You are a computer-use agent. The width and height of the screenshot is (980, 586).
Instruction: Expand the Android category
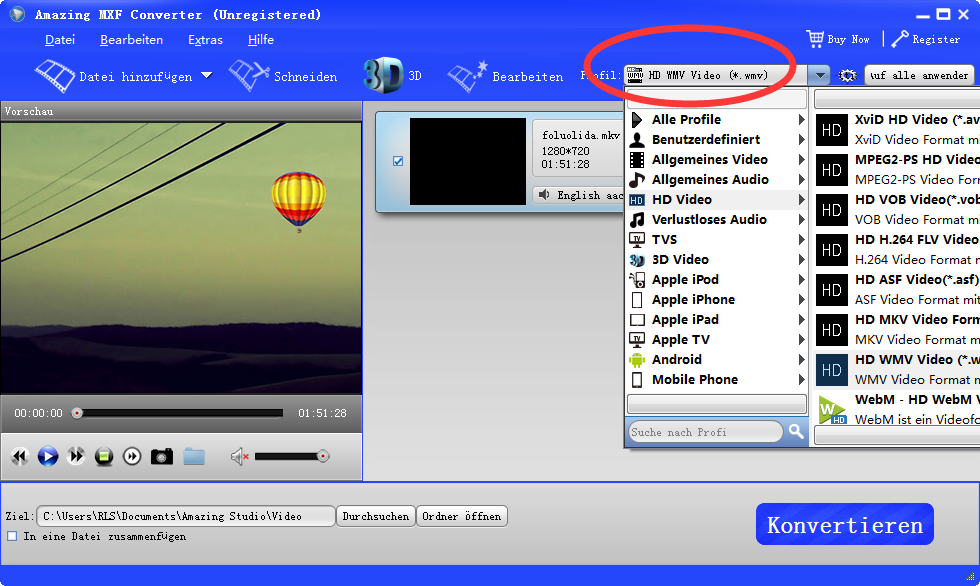(x=717, y=359)
